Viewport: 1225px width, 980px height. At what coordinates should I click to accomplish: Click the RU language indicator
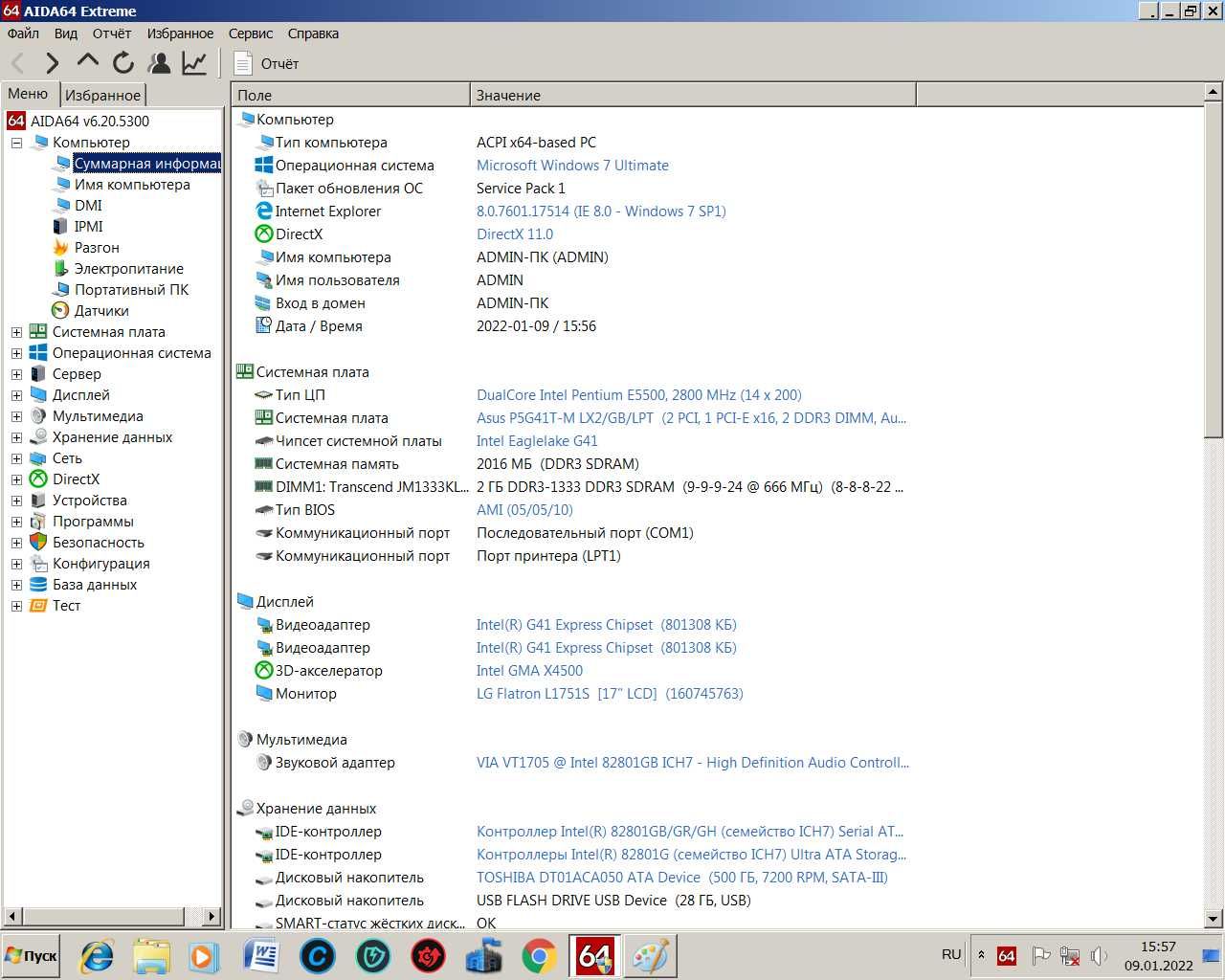coord(951,954)
